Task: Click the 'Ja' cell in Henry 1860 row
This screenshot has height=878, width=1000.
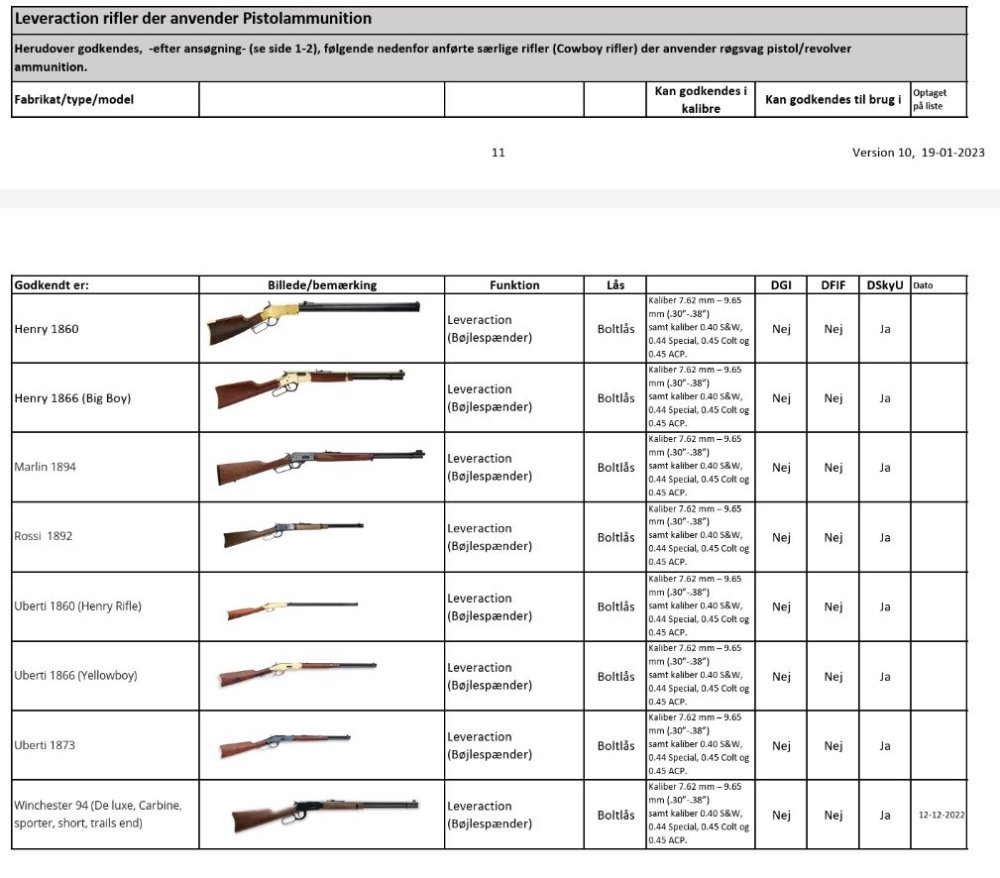Action: [885, 329]
